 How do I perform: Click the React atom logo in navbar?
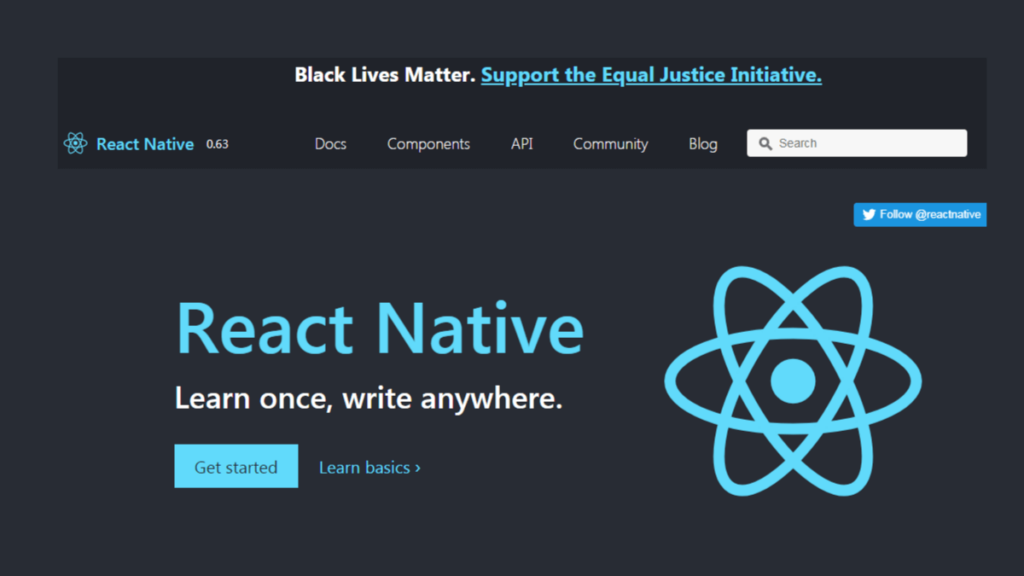(x=75, y=143)
